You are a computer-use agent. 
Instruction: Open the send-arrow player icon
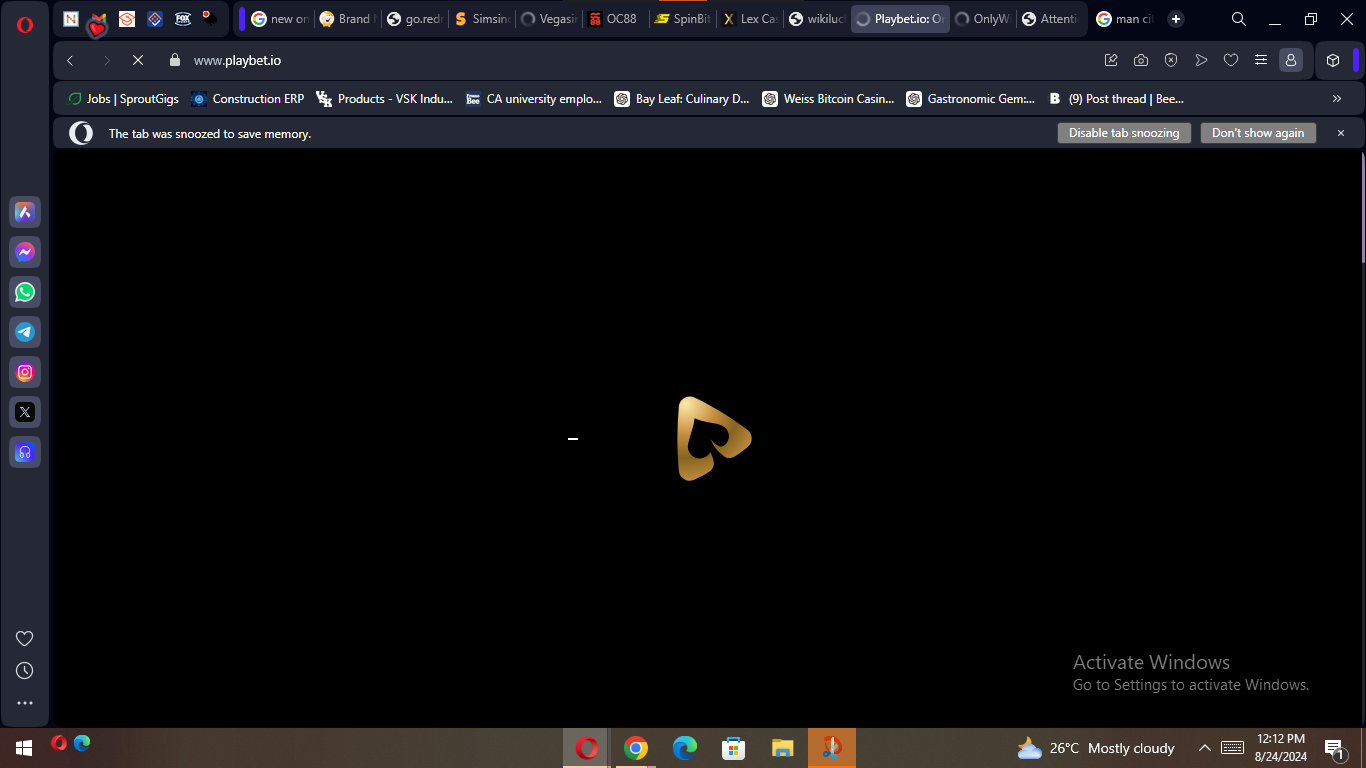[x=1201, y=60]
